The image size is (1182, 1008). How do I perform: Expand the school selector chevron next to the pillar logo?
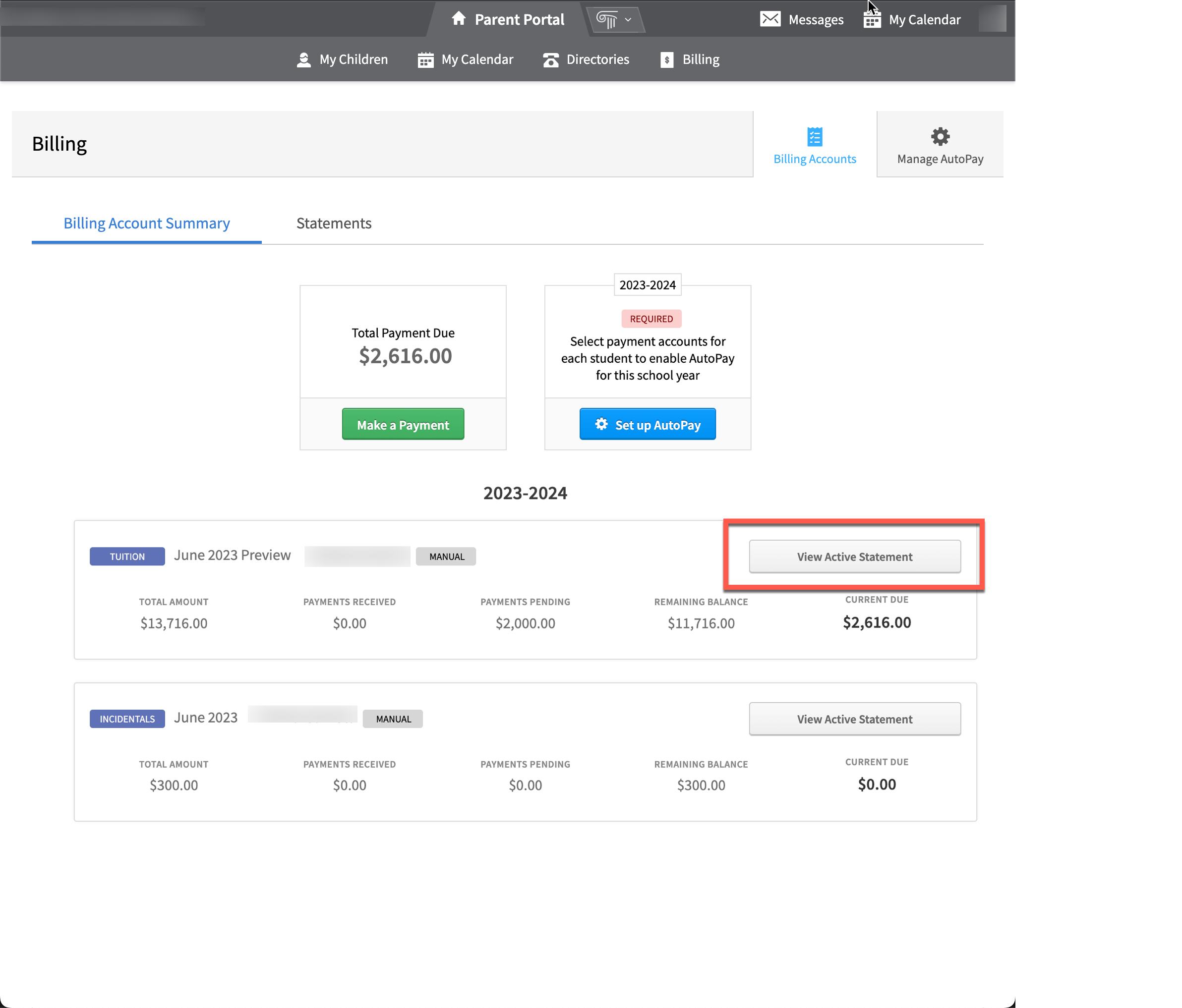pos(628,19)
